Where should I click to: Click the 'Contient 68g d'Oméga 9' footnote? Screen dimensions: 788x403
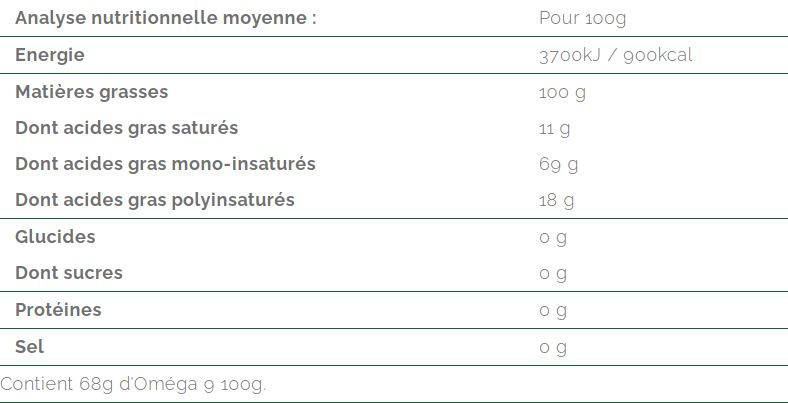(x=133, y=384)
